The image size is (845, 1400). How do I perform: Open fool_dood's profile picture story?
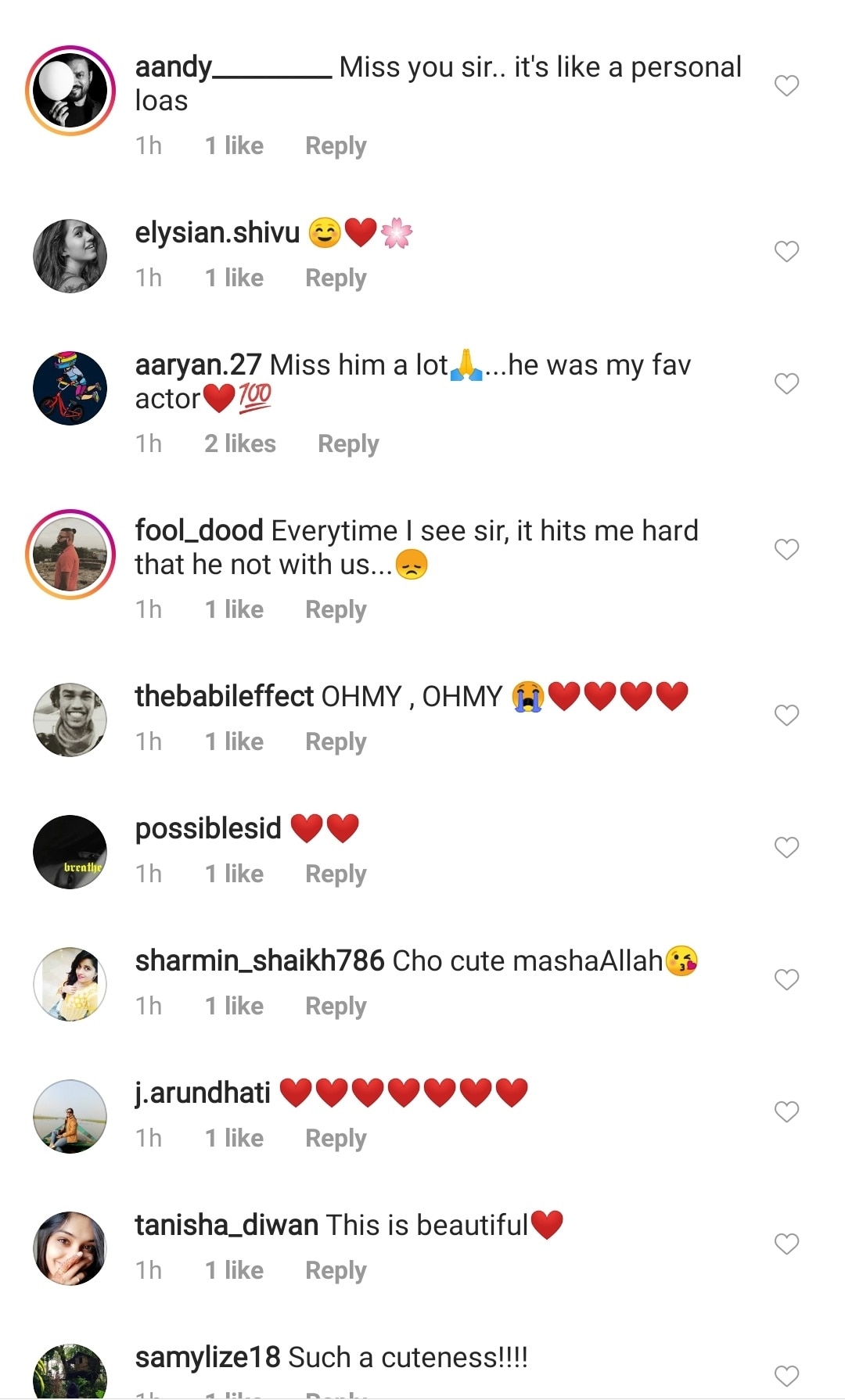click(x=70, y=555)
